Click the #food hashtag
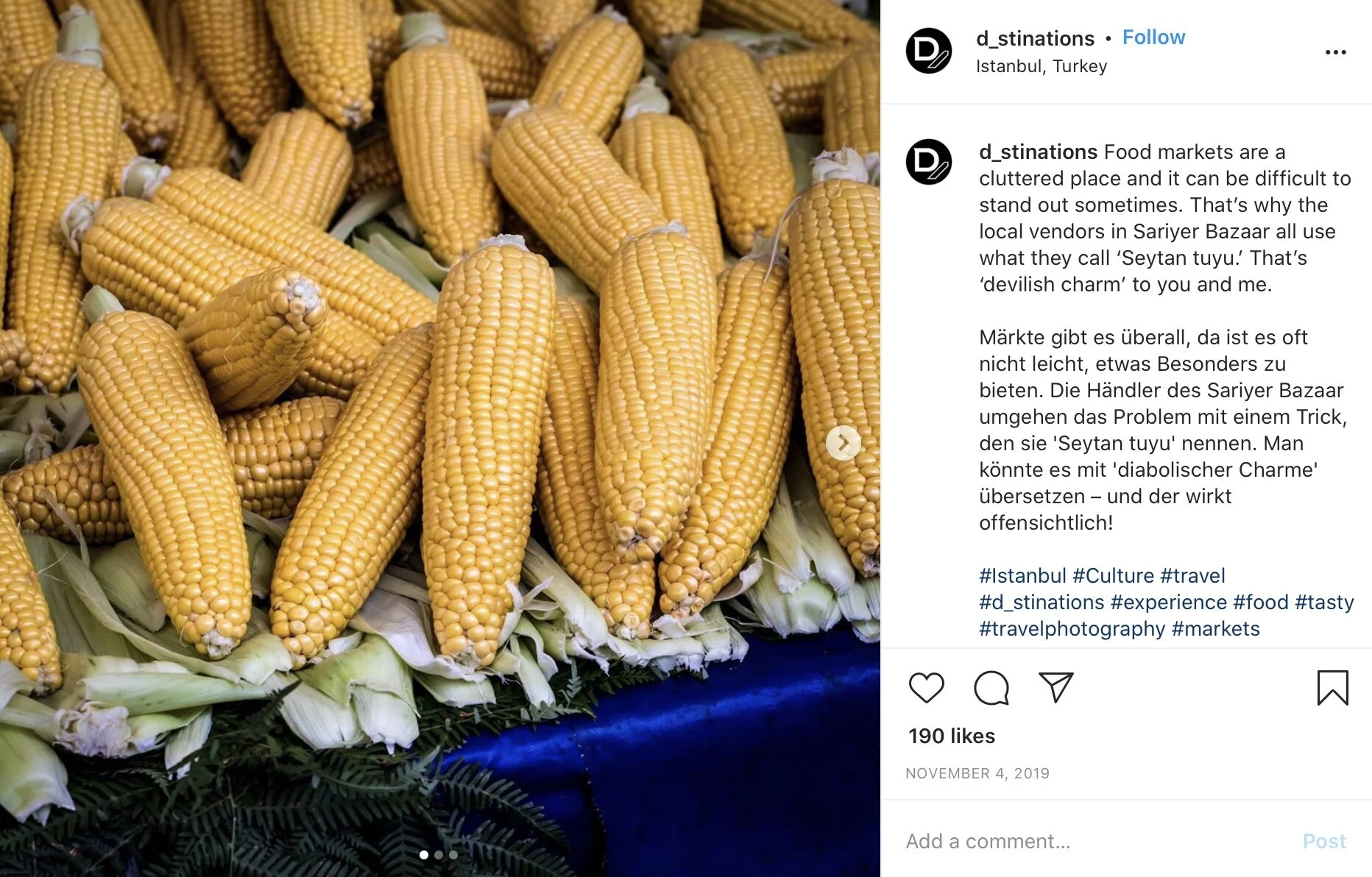The image size is (1372, 877). [1260, 602]
